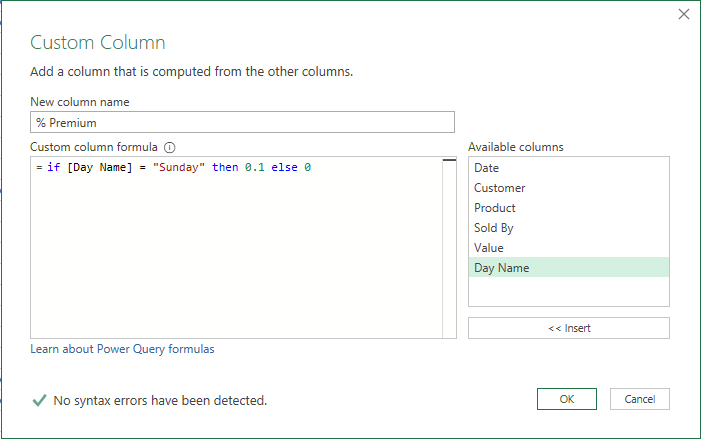
Task: Open Learn about Power Query formulas link
Action: 122,349
